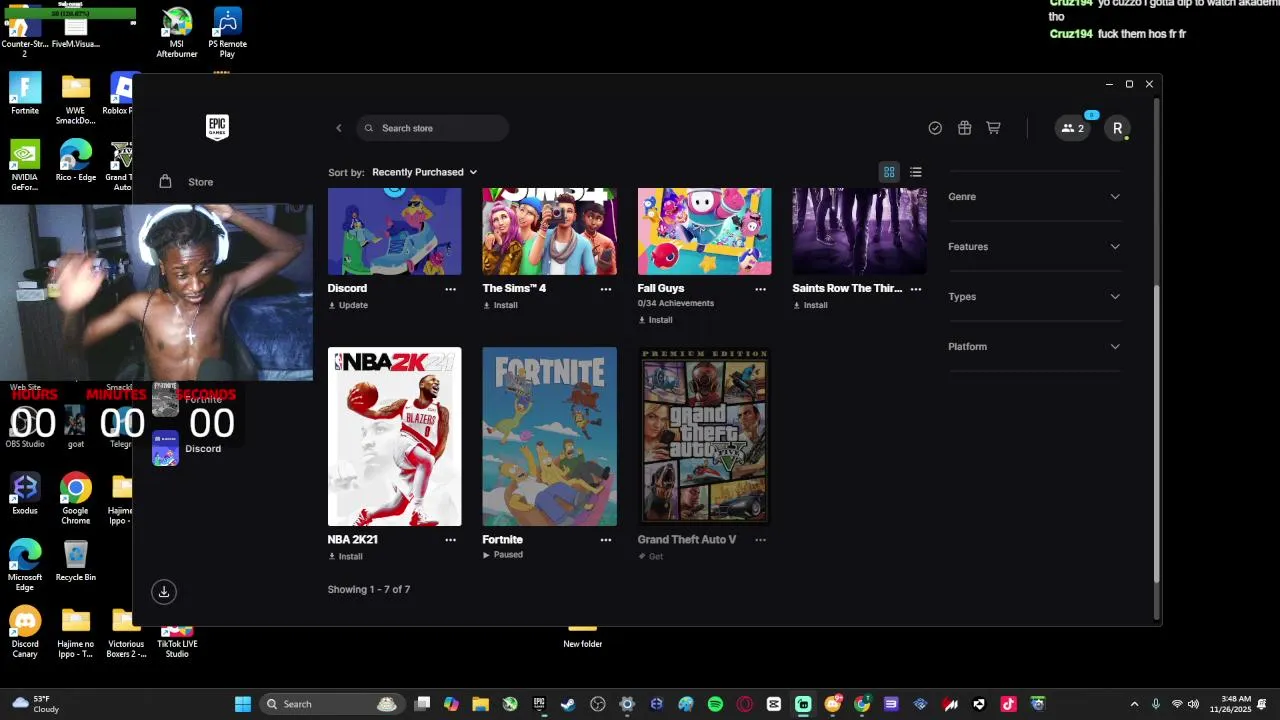Viewport: 1280px width, 720px height.
Task: Open NVIDIA GeForce desktop shortcut
Action: pyautogui.click(x=25, y=166)
